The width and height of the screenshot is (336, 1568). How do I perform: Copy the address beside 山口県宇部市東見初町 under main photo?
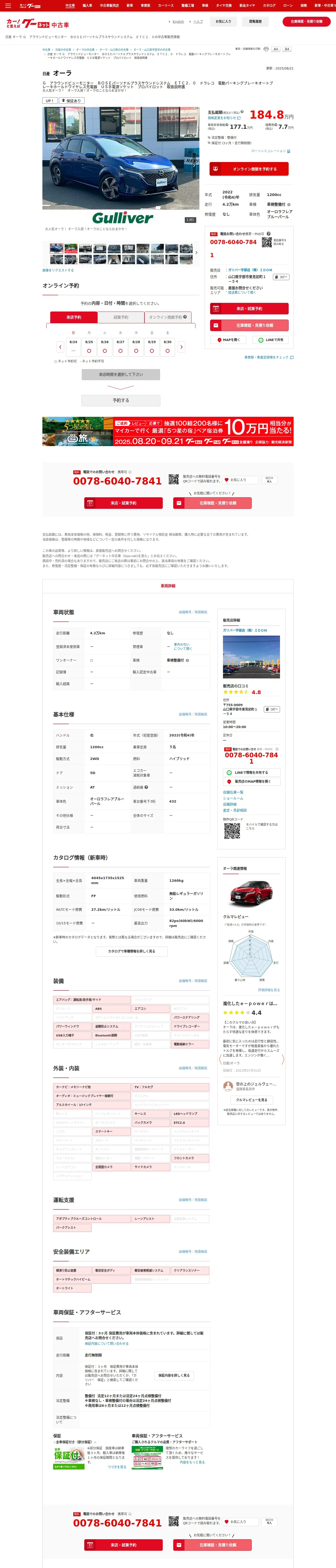[281, 277]
